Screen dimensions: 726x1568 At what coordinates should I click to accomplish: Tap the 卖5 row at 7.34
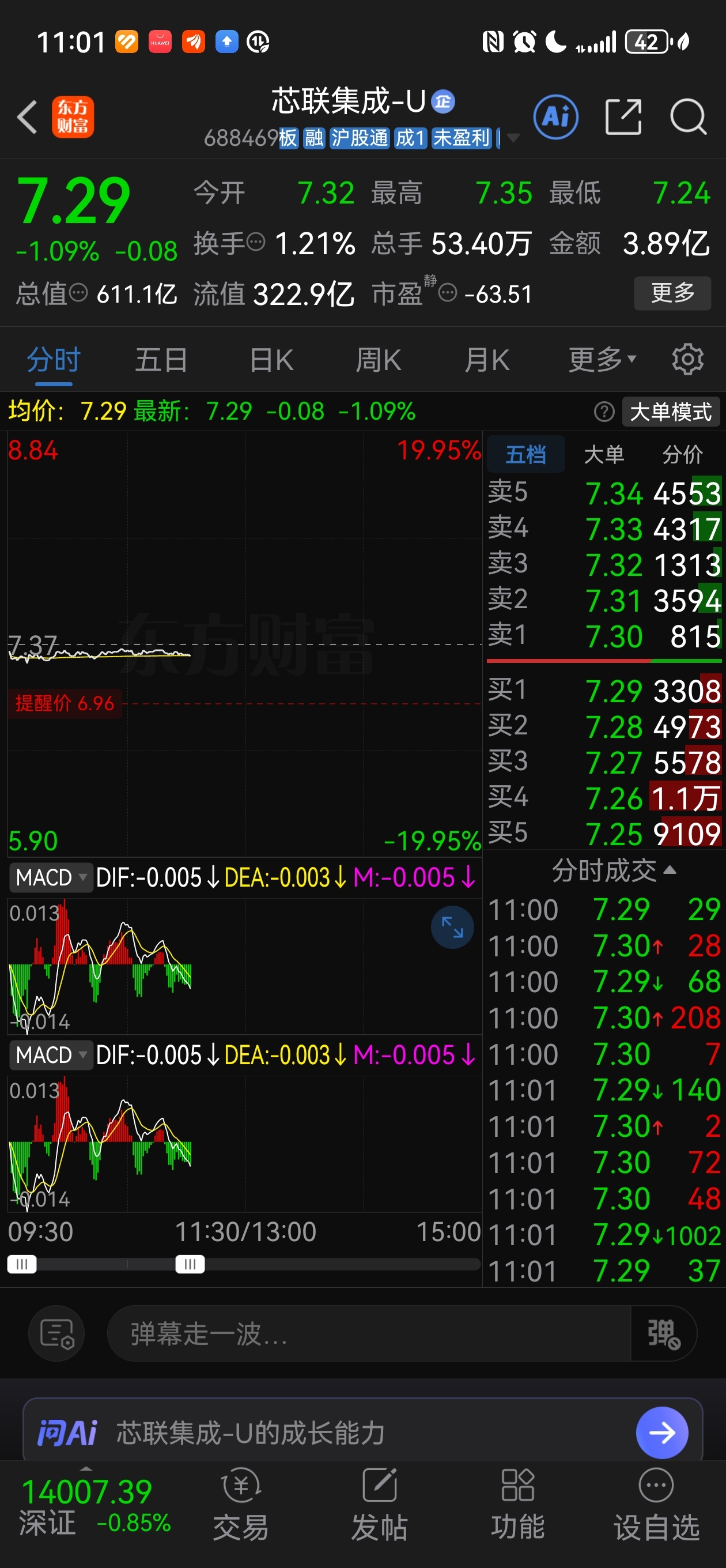604,492
